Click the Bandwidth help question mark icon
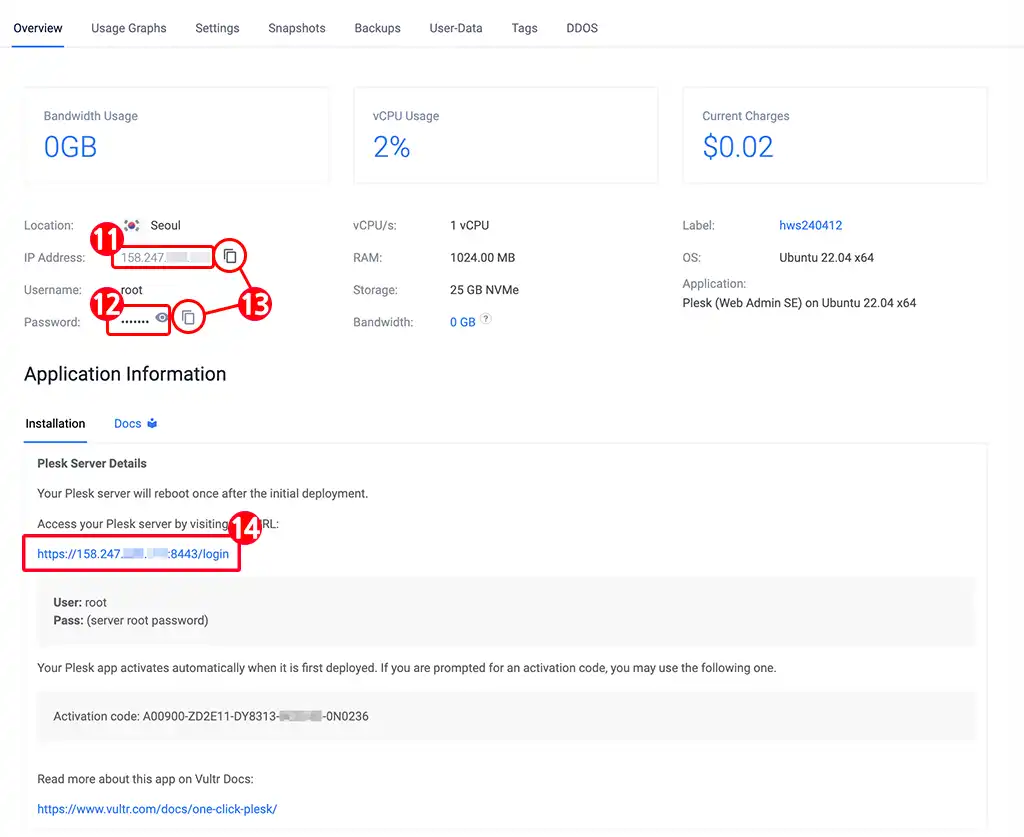Viewport: 1024px width, 837px height. (486, 319)
